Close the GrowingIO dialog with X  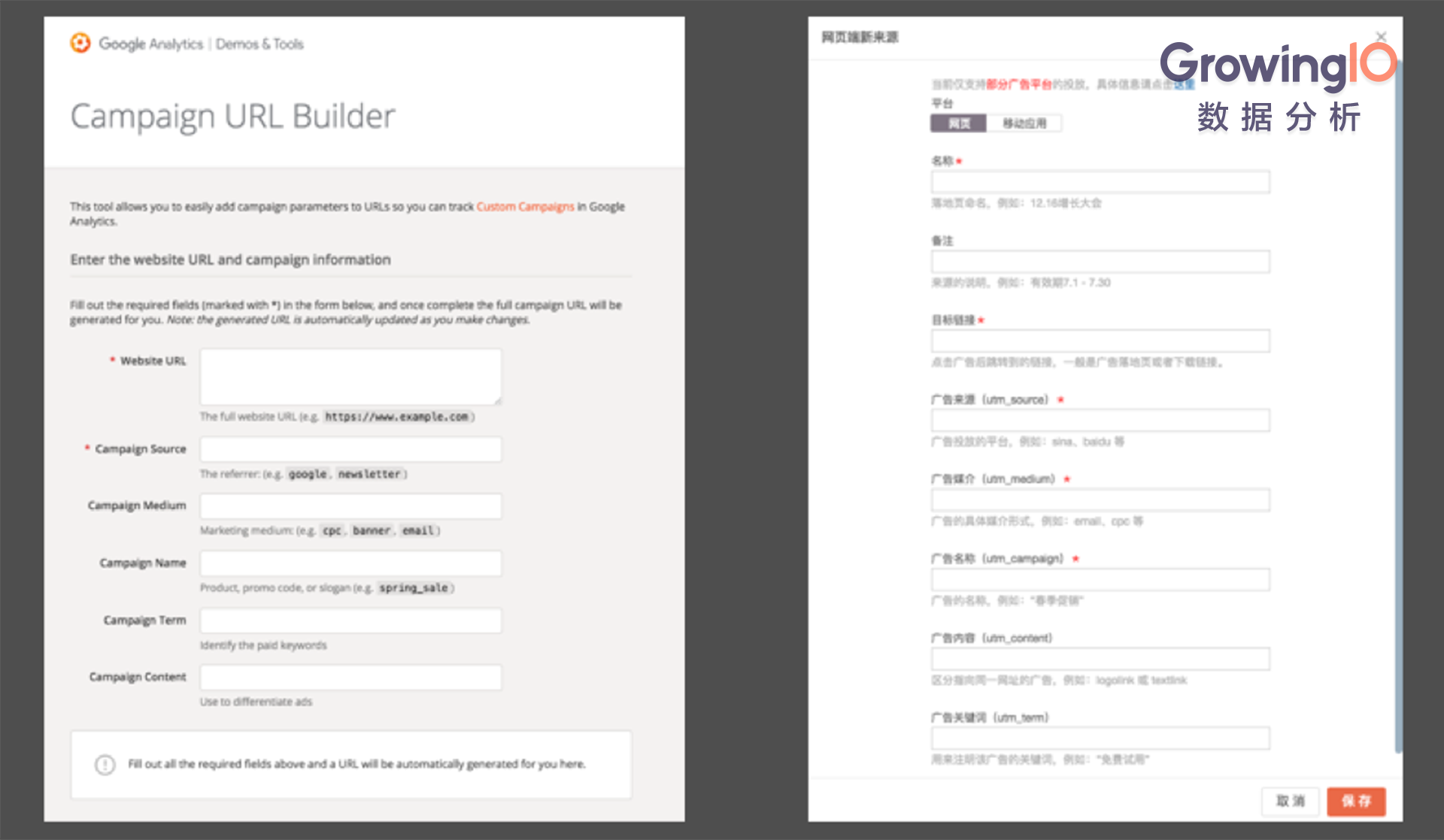click(x=1381, y=36)
